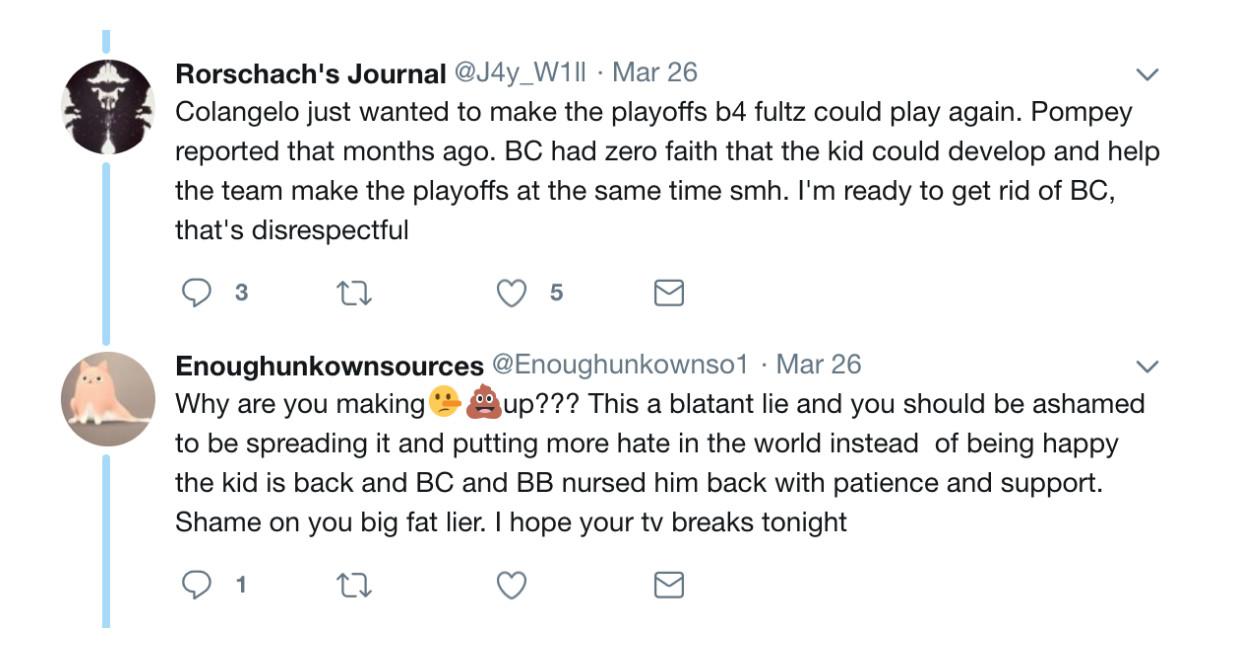The height and width of the screenshot is (670, 1260).
Task: Open Mar 26 timestamp on Enoughunkownsources tweet
Action: 819,365
